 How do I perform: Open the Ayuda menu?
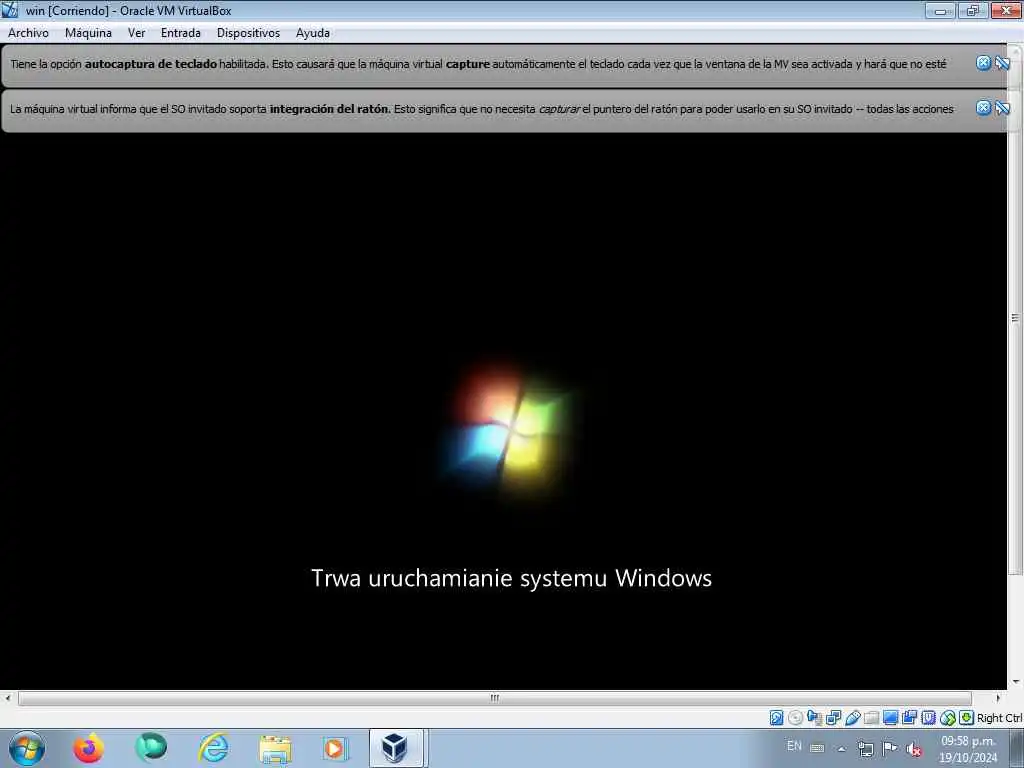[313, 33]
